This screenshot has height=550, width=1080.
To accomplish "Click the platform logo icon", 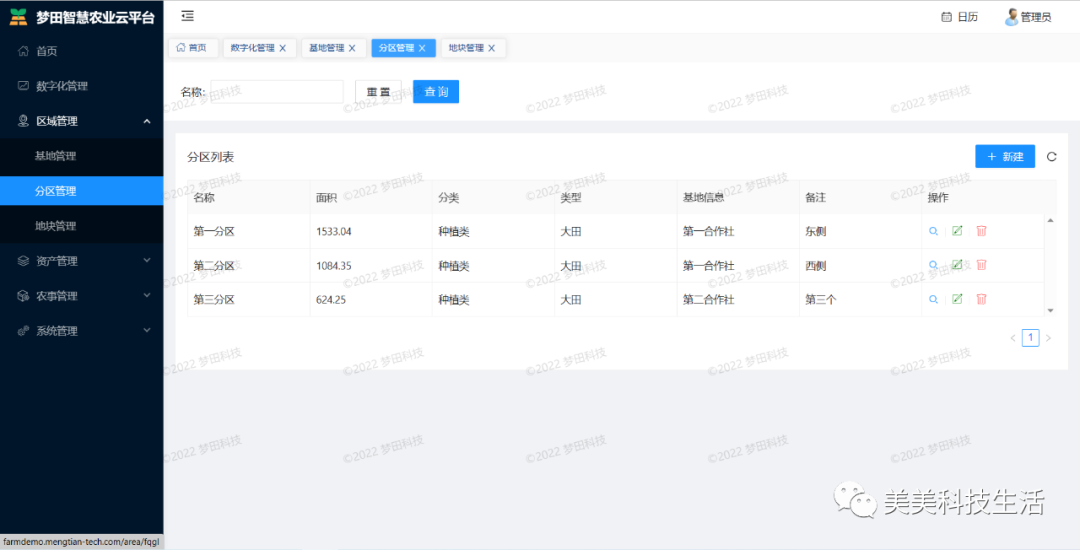I will [x=18, y=17].
